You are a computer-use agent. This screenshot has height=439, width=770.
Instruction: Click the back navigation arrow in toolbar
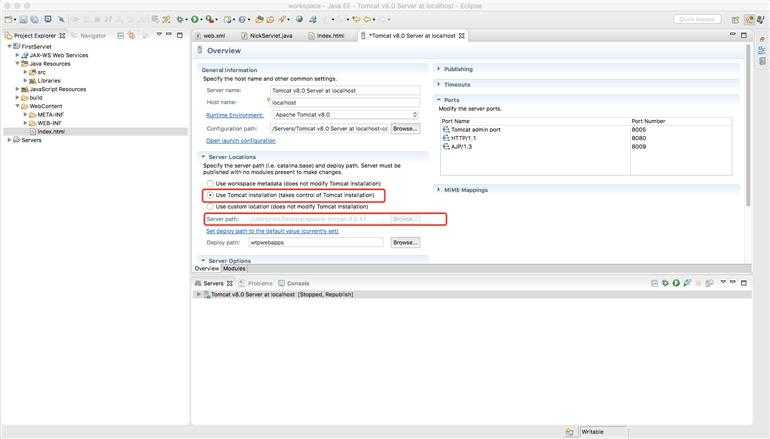pos(367,20)
